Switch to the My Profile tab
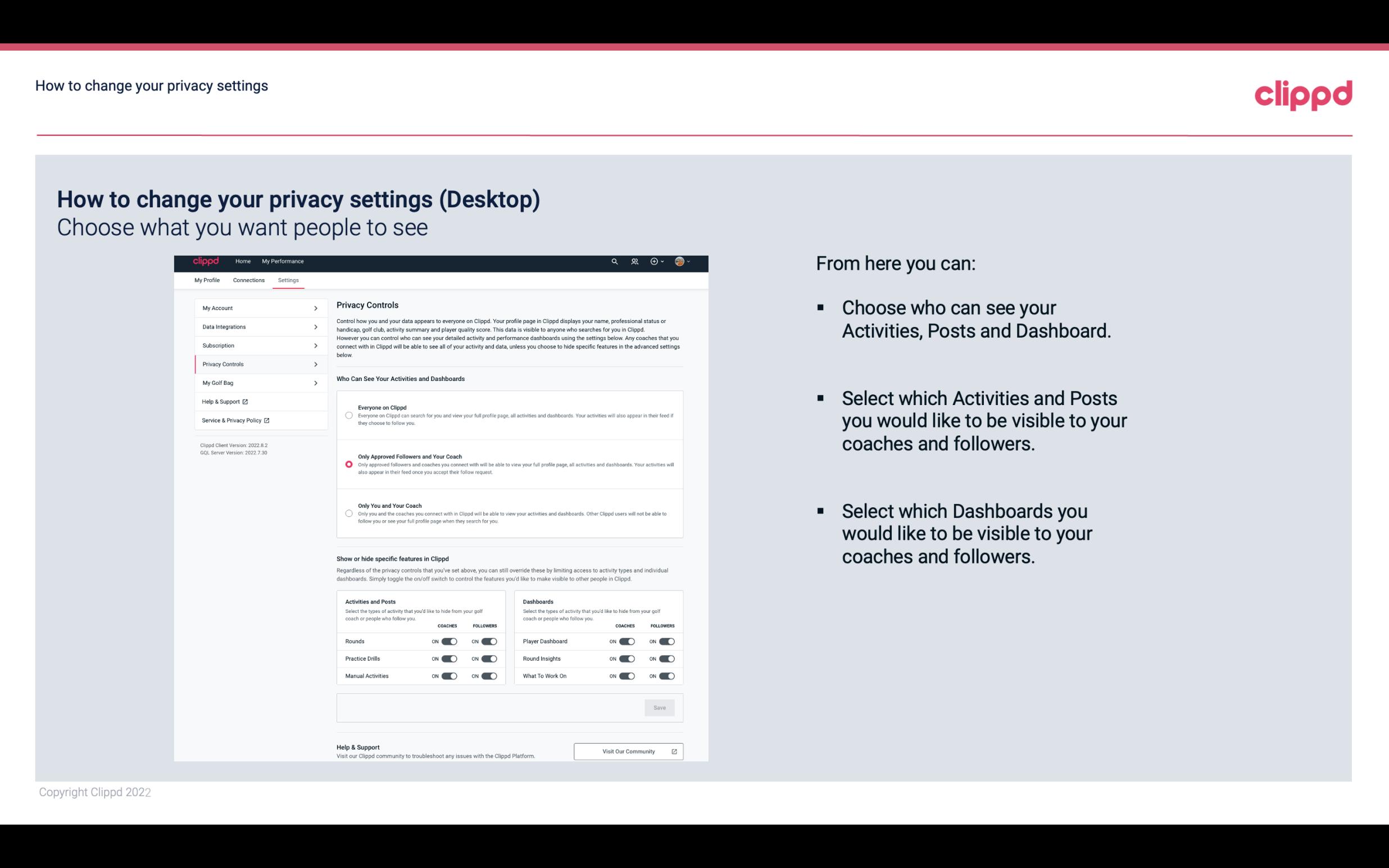This screenshot has height=868, width=1389. tap(207, 280)
